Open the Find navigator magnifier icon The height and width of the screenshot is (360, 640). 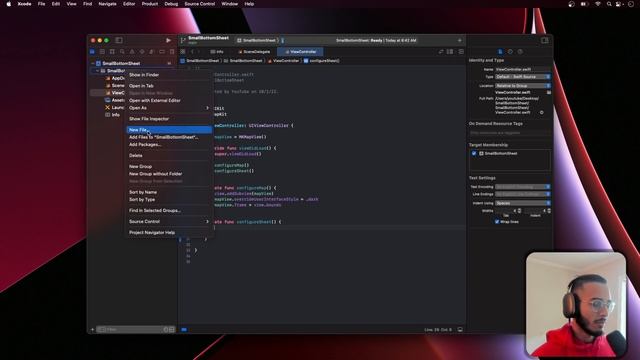click(x=122, y=52)
